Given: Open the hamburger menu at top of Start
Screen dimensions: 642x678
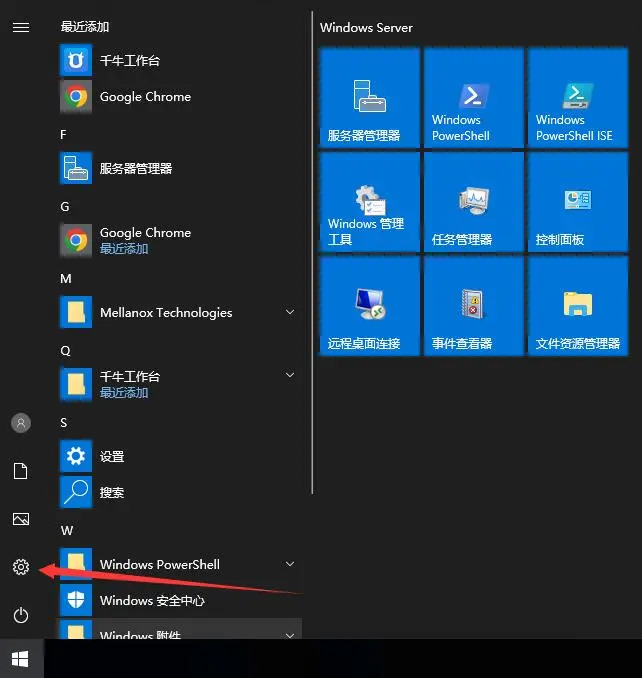Looking at the screenshot, I should point(20,27).
